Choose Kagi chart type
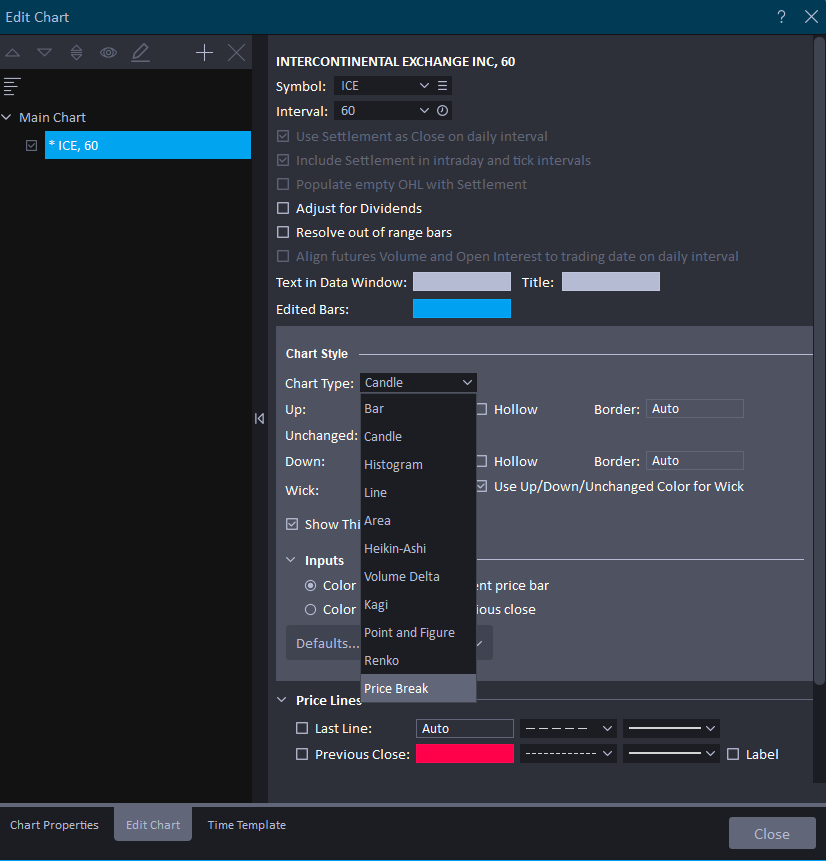The width and height of the screenshot is (826, 861). [418, 605]
